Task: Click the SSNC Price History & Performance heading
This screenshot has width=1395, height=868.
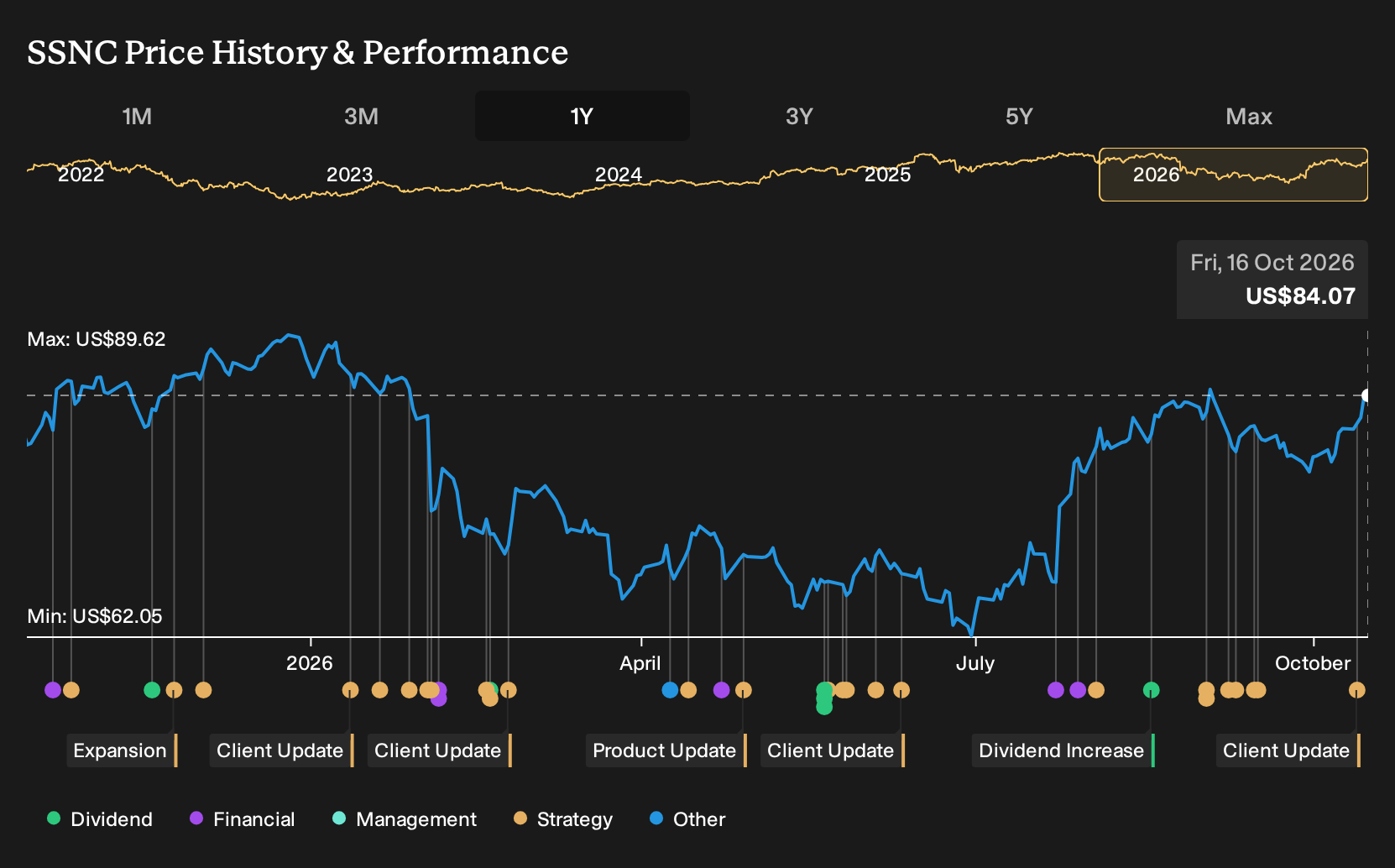Action: [x=298, y=52]
